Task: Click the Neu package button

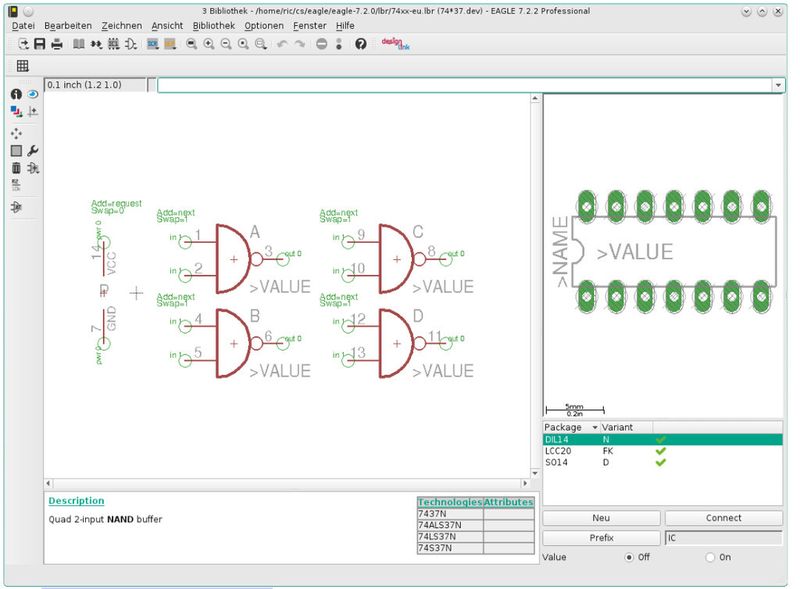Action: [x=601, y=518]
